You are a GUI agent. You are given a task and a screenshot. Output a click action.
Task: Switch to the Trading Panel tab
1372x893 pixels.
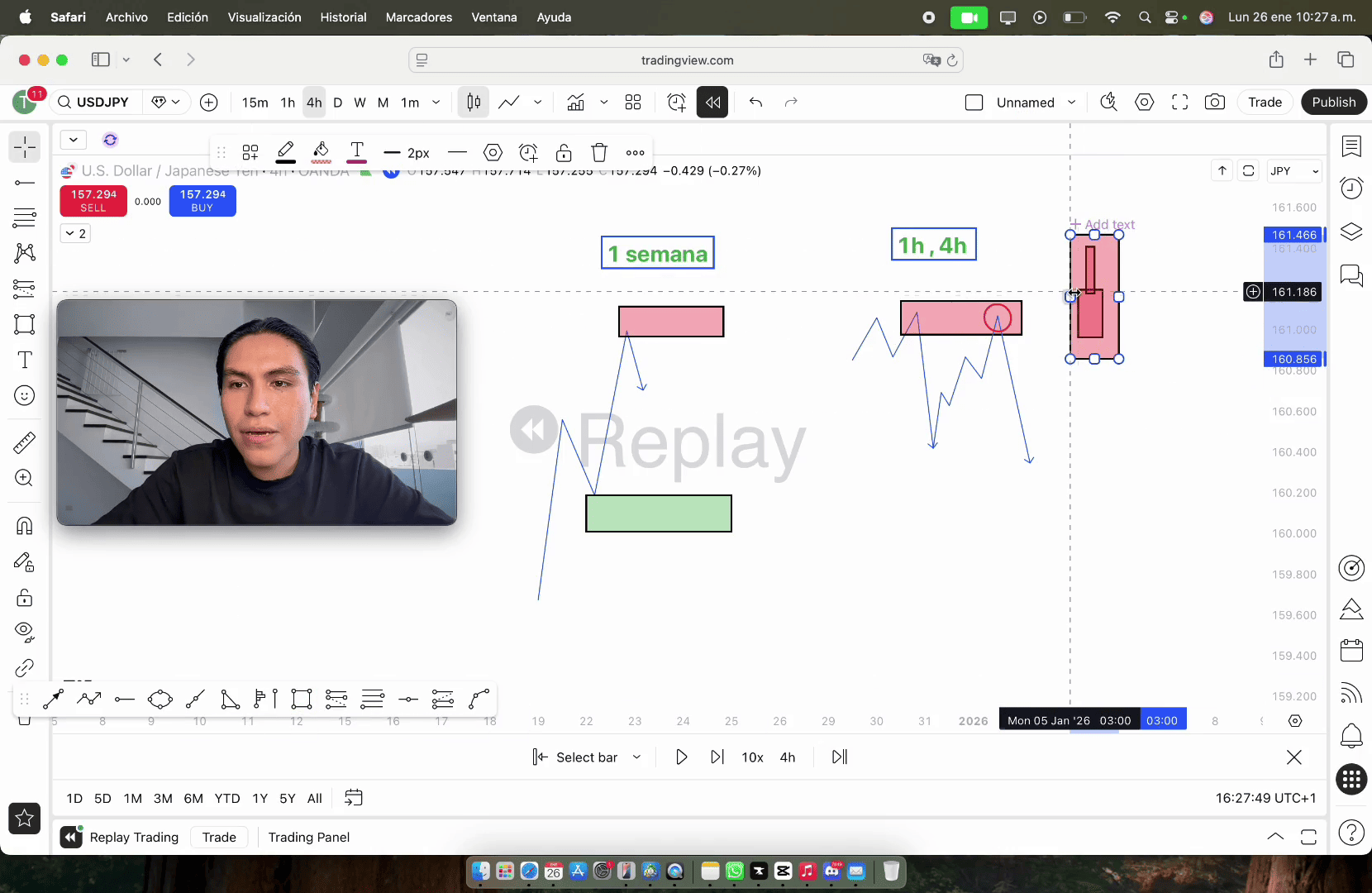coord(308,838)
